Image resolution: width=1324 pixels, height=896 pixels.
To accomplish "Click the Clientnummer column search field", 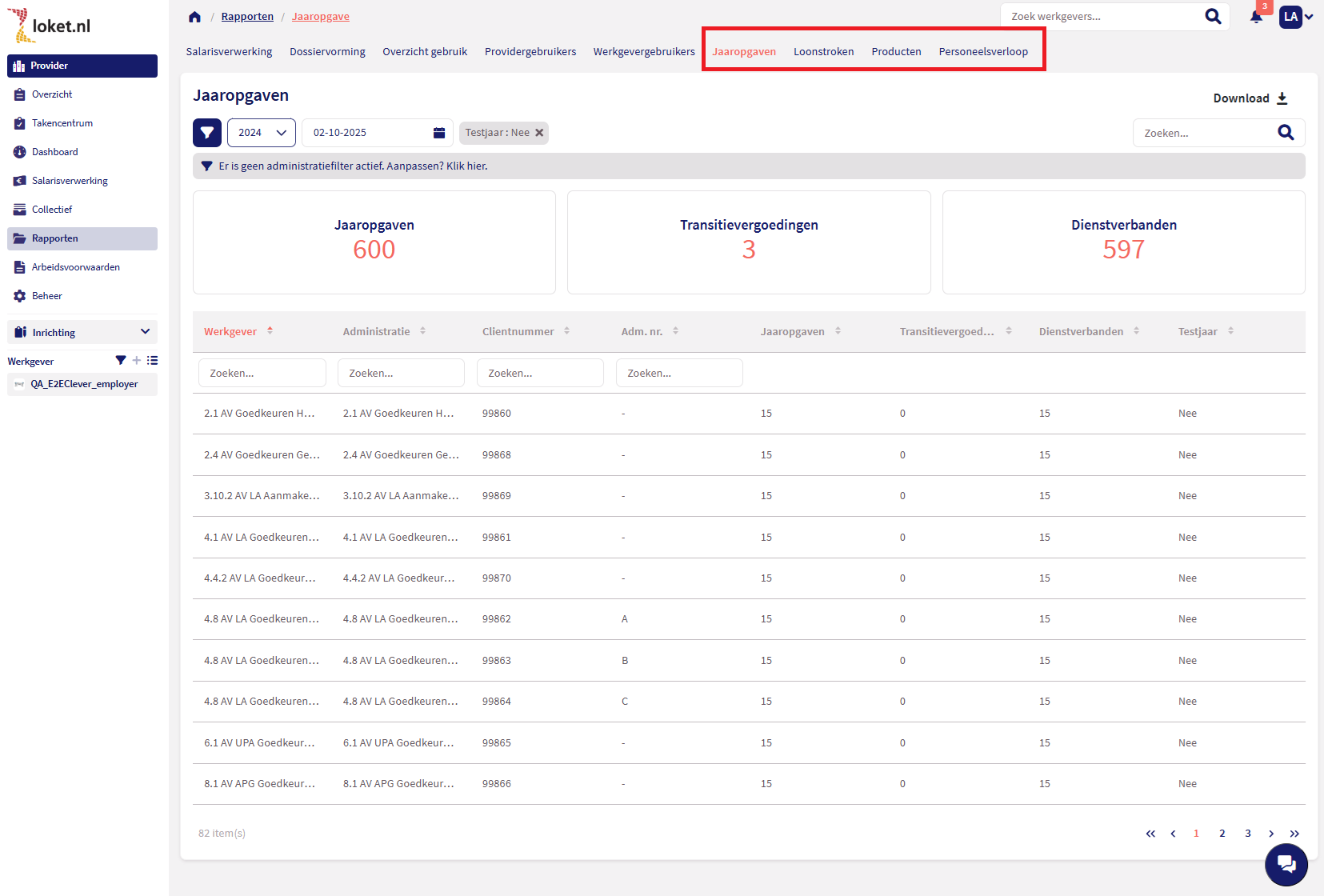I will click(540, 373).
